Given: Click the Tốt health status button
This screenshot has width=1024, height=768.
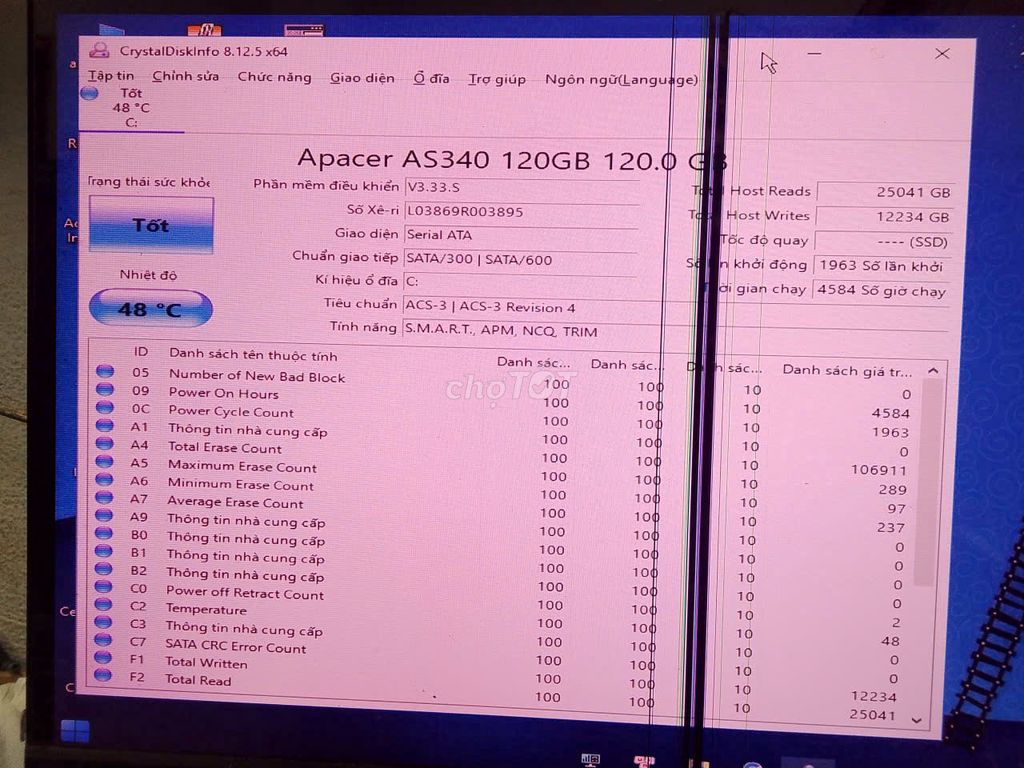Looking at the screenshot, I should coord(151,225).
